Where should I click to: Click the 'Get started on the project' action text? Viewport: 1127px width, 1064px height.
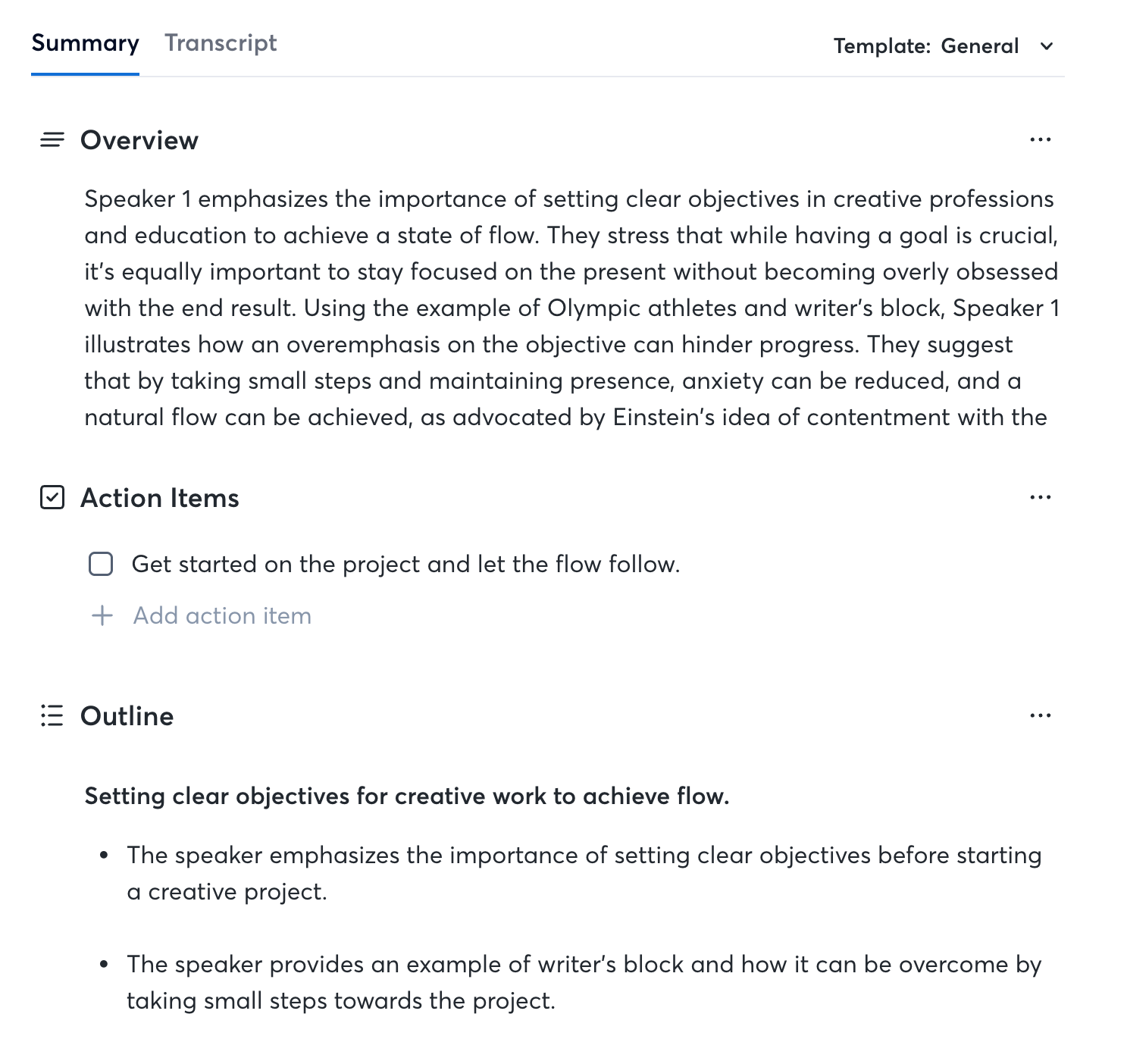coord(405,564)
